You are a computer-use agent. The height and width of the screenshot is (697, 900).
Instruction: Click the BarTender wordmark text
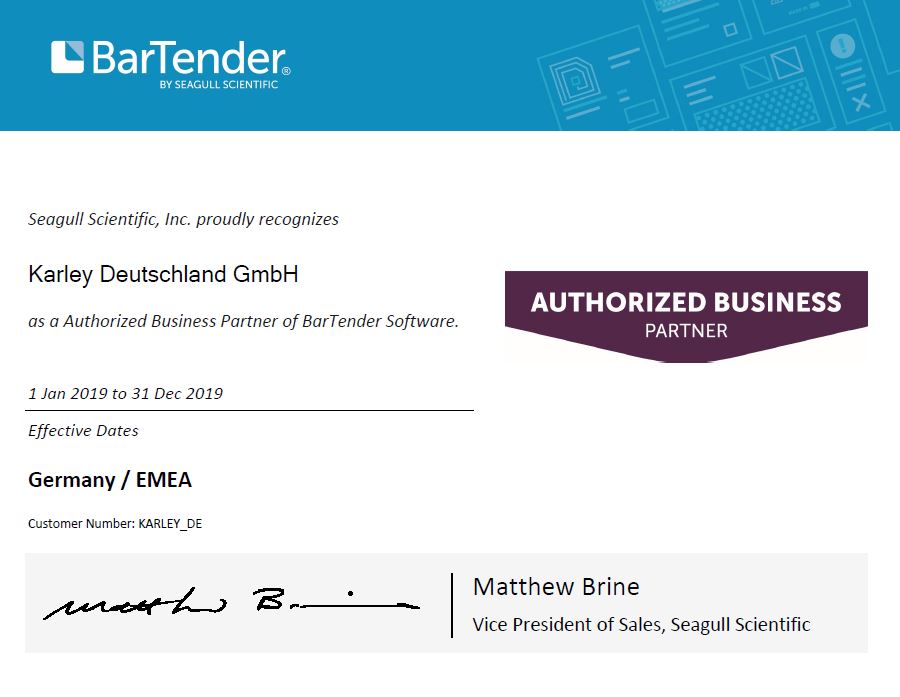point(189,57)
